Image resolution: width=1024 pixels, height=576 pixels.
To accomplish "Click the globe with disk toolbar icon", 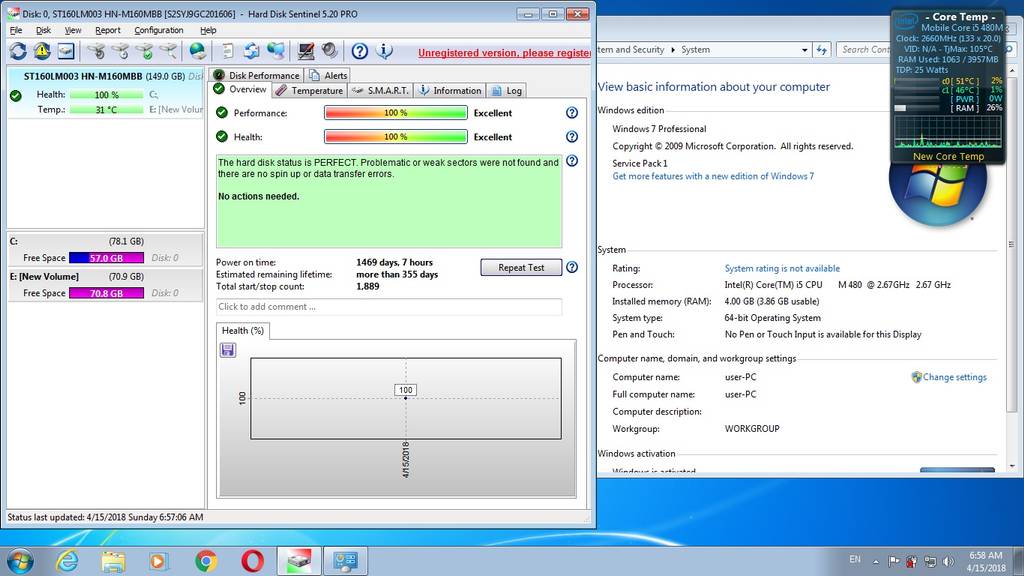I will 197,51.
